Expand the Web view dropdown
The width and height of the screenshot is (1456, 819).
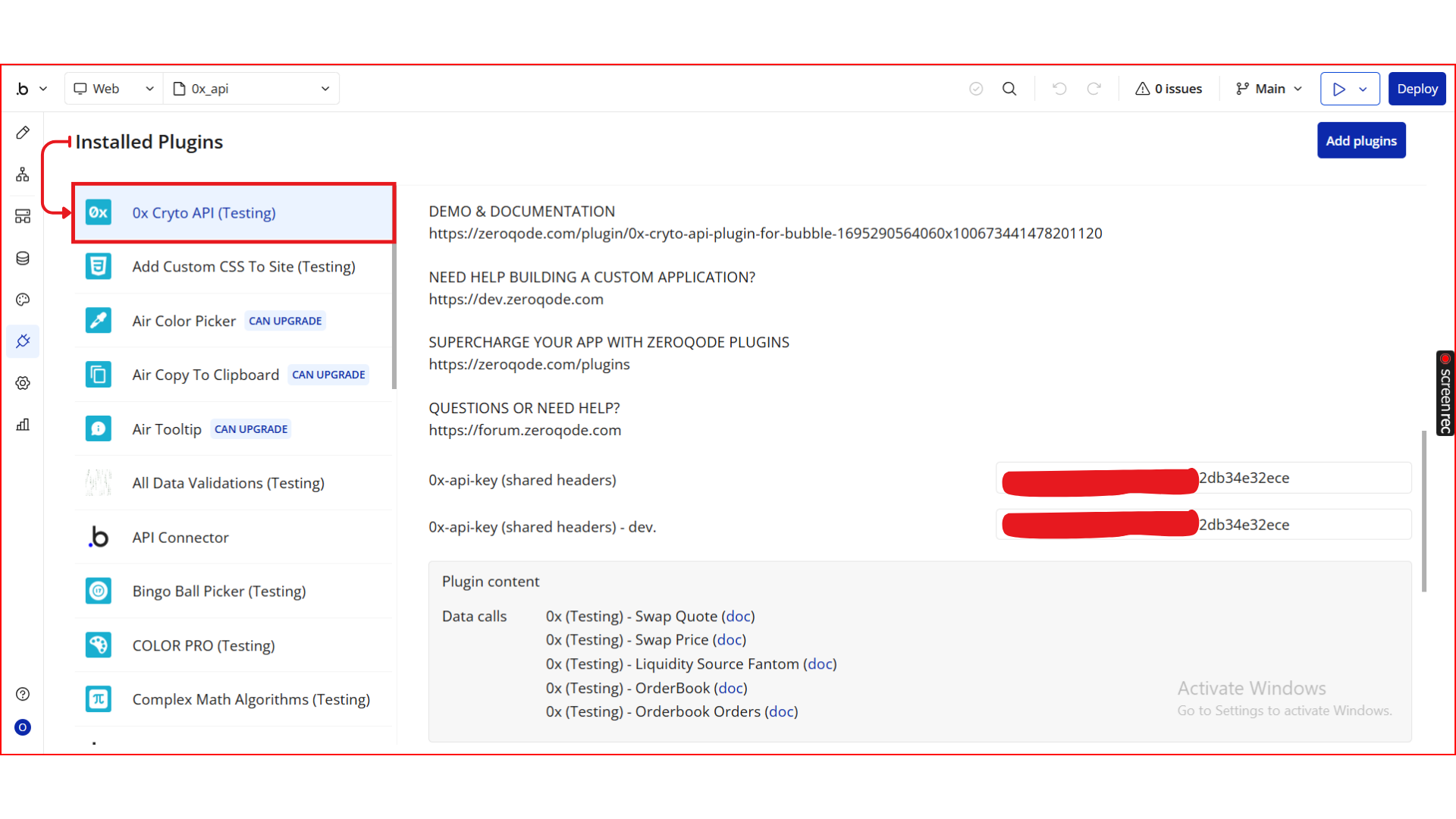(114, 89)
